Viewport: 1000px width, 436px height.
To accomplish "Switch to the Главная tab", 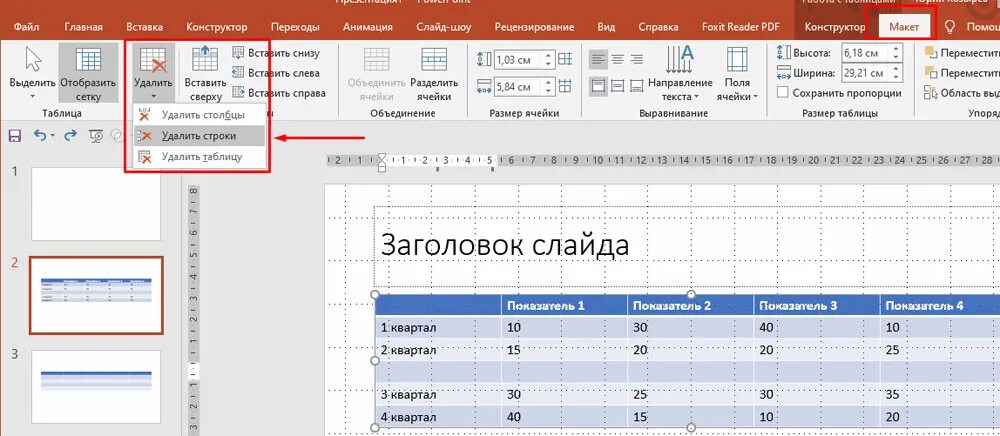I will pyautogui.click(x=84, y=27).
